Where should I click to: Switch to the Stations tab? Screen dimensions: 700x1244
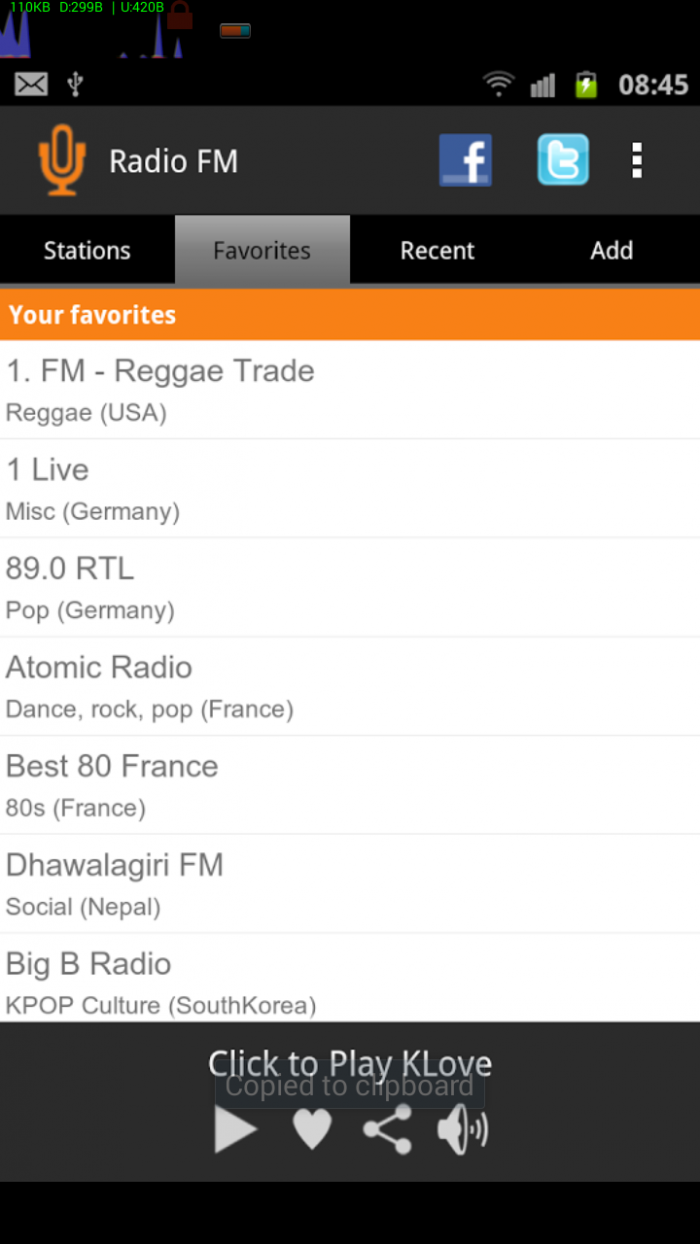(x=87, y=250)
